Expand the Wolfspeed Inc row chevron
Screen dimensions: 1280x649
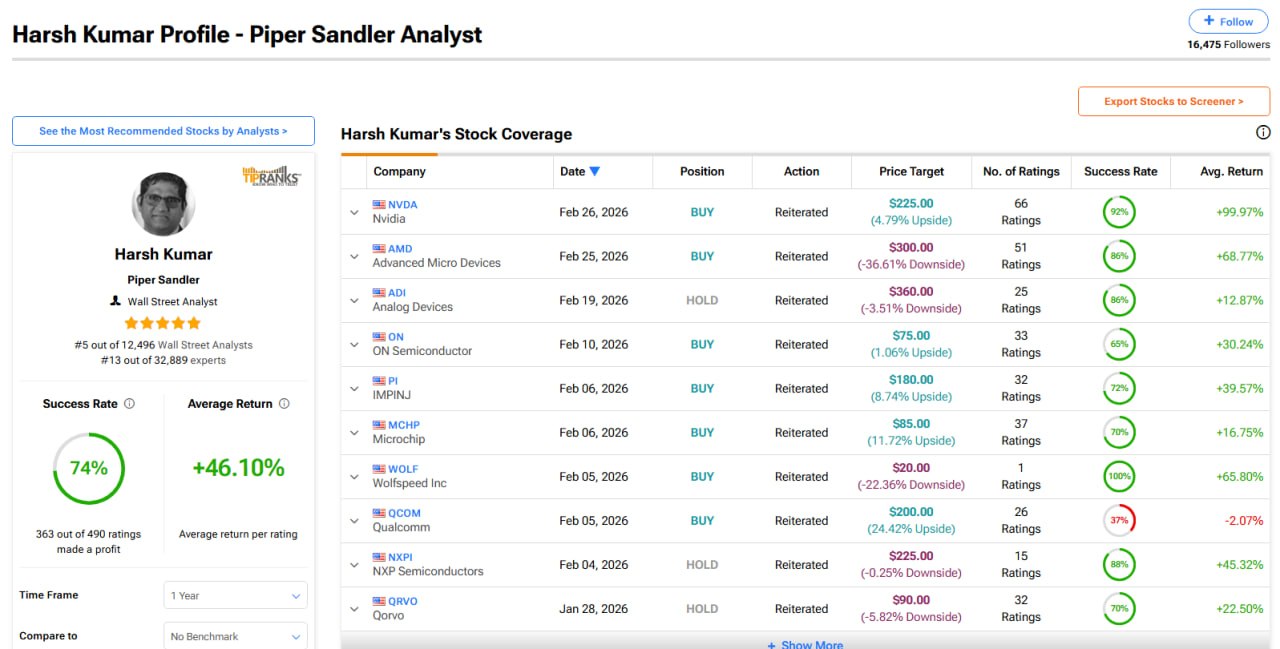(354, 476)
